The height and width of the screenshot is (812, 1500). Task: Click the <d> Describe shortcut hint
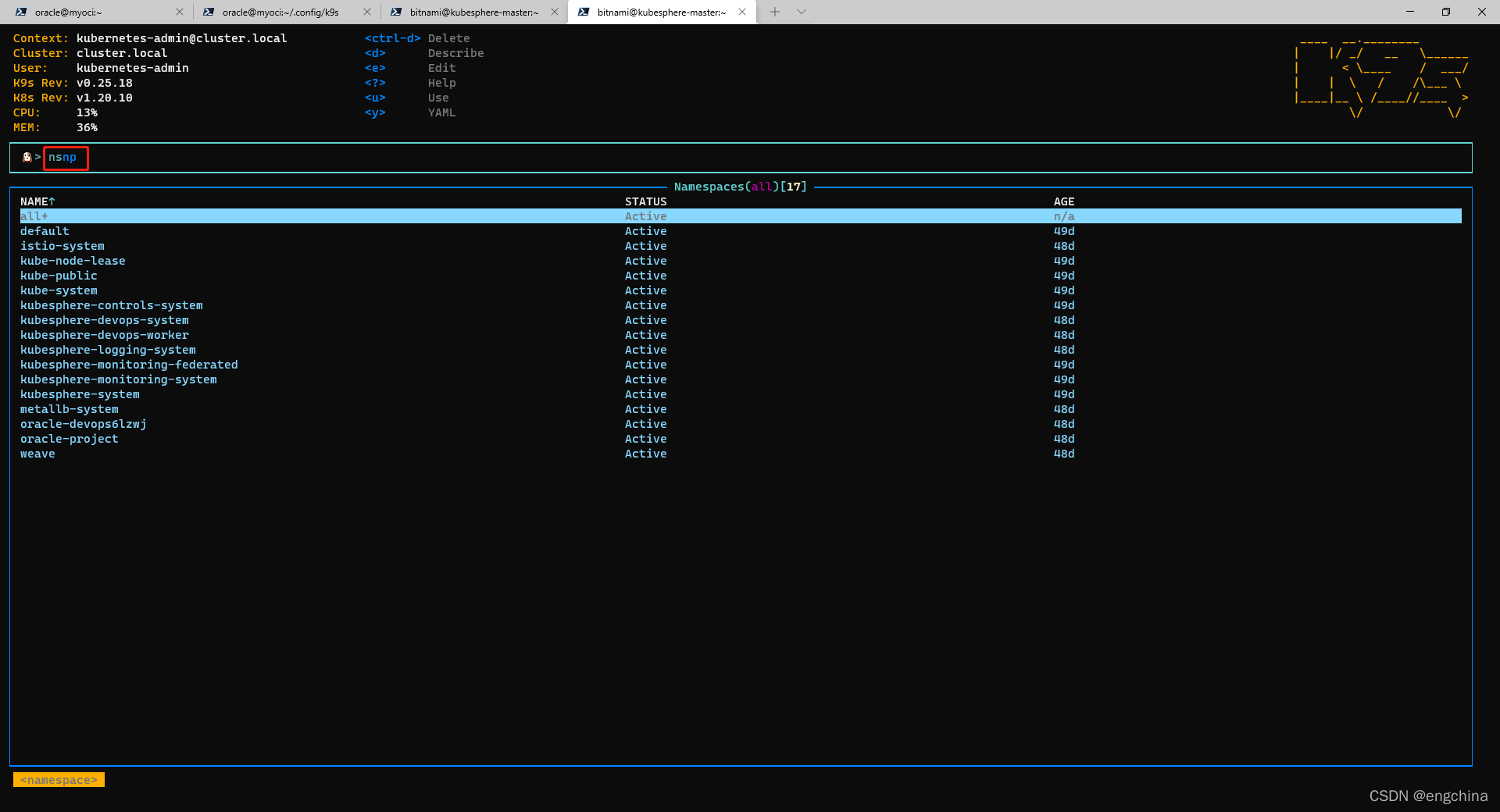point(424,53)
